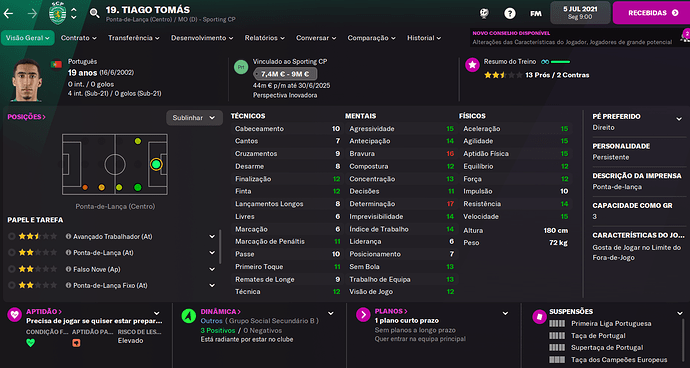
Task: Open the help question mark icon
Action: pyautogui.click(x=510, y=13)
